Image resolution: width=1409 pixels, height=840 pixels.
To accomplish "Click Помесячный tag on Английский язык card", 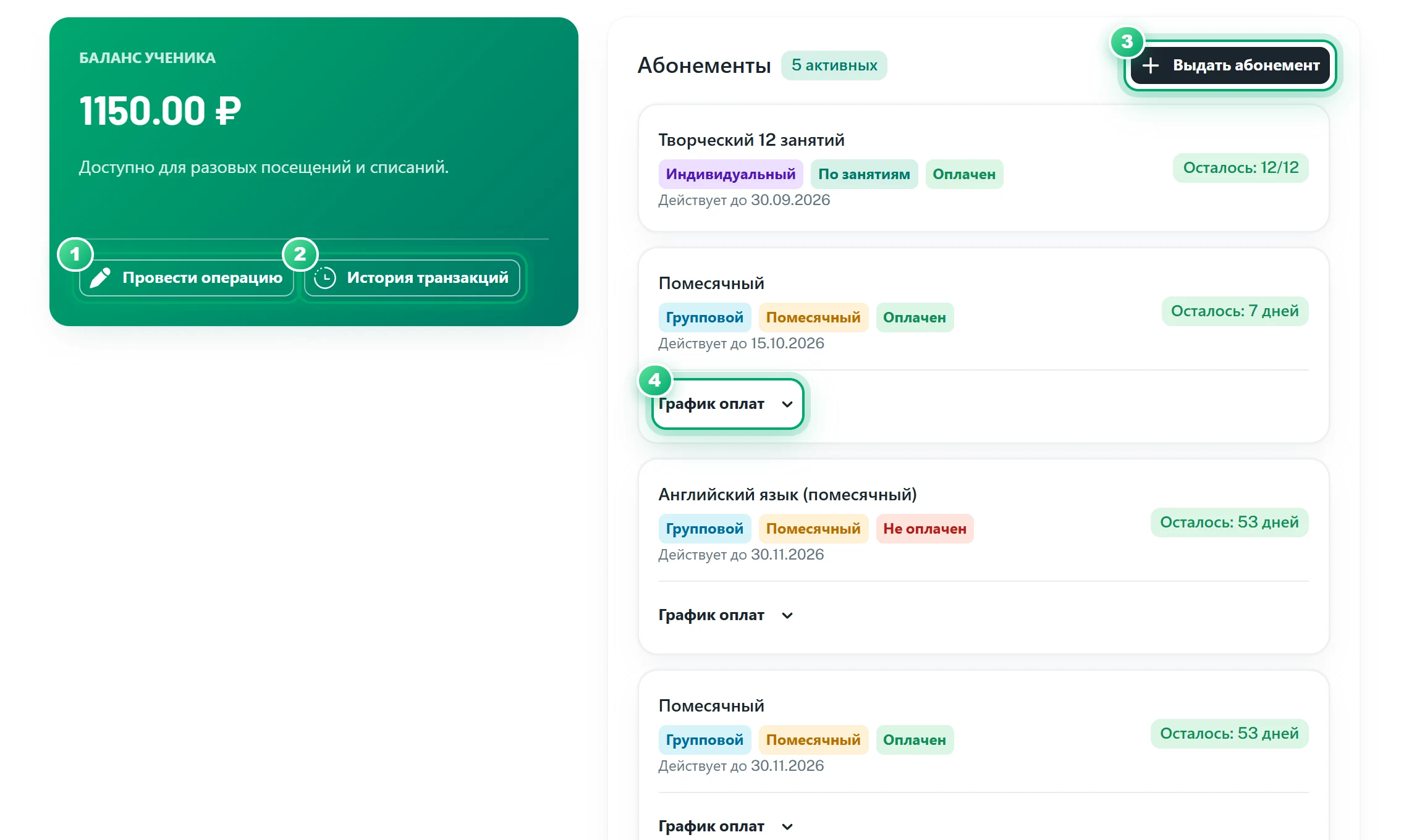I will pos(813,529).
